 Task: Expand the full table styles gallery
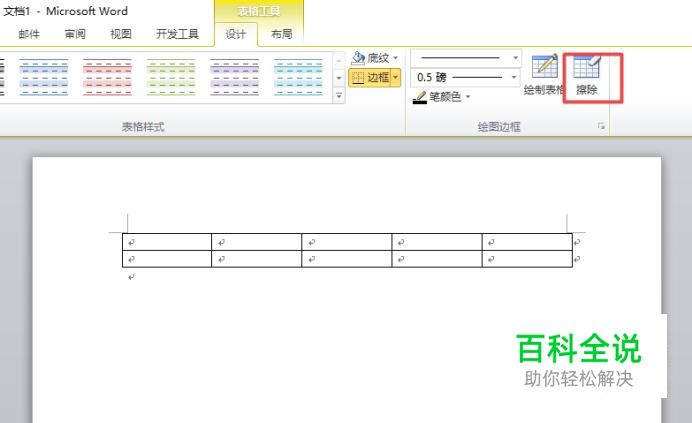[x=339, y=95]
